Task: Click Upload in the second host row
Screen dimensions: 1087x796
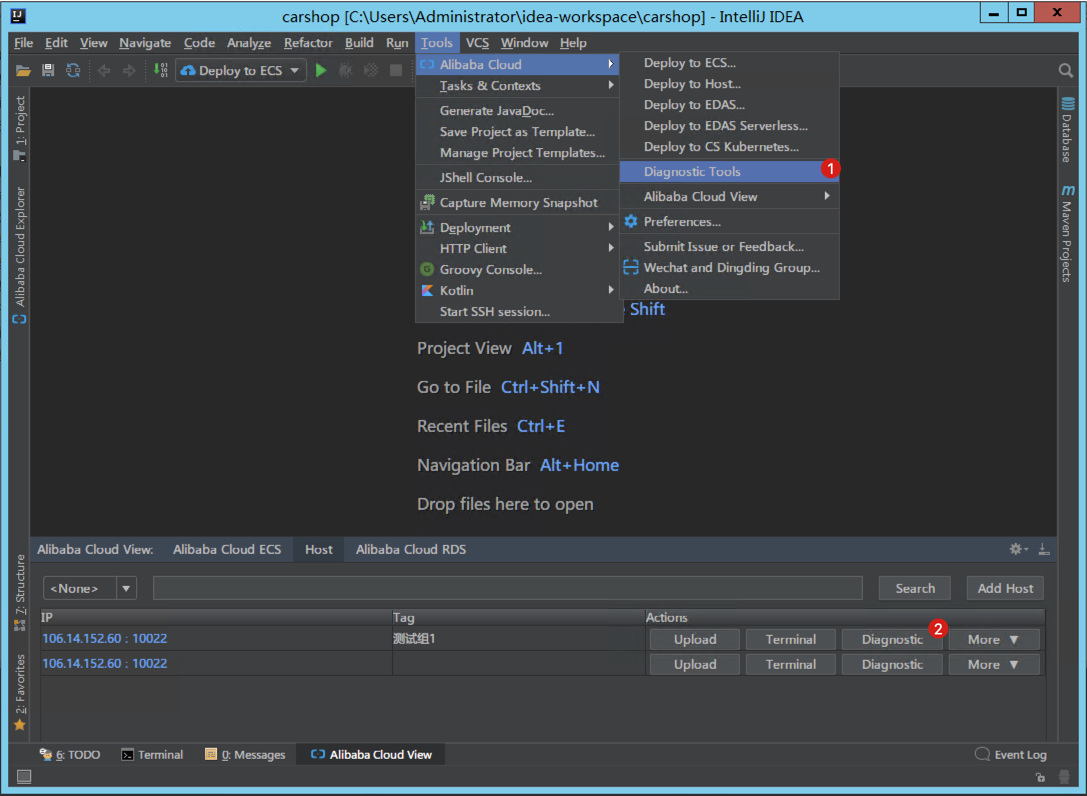Action: pos(695,664)
